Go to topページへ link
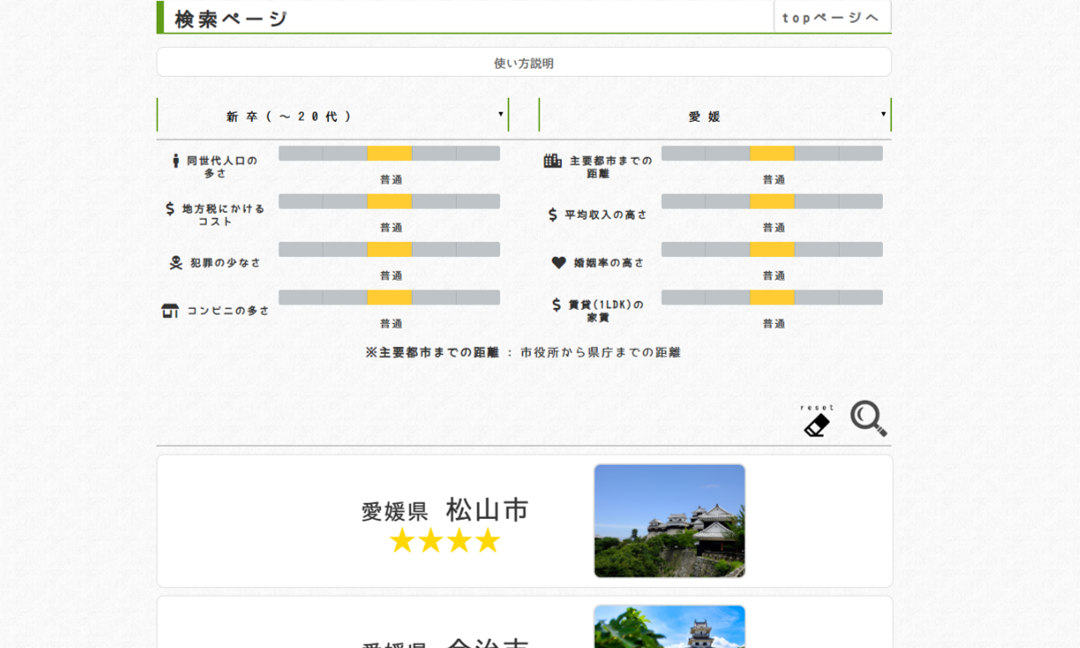The height and width of the screenshot is (648, 1080). pyautogui.click(x=831, y=18)
